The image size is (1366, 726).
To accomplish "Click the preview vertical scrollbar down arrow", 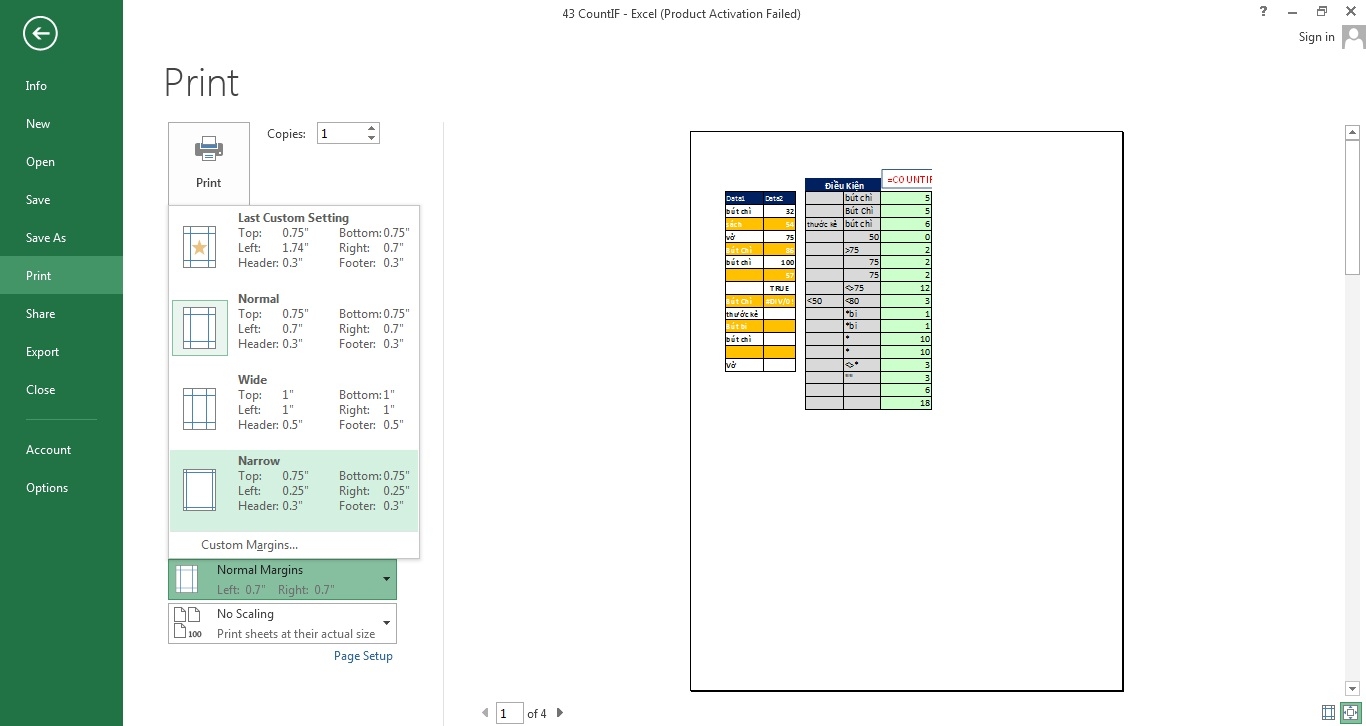I will click(x=1352, y=689).
